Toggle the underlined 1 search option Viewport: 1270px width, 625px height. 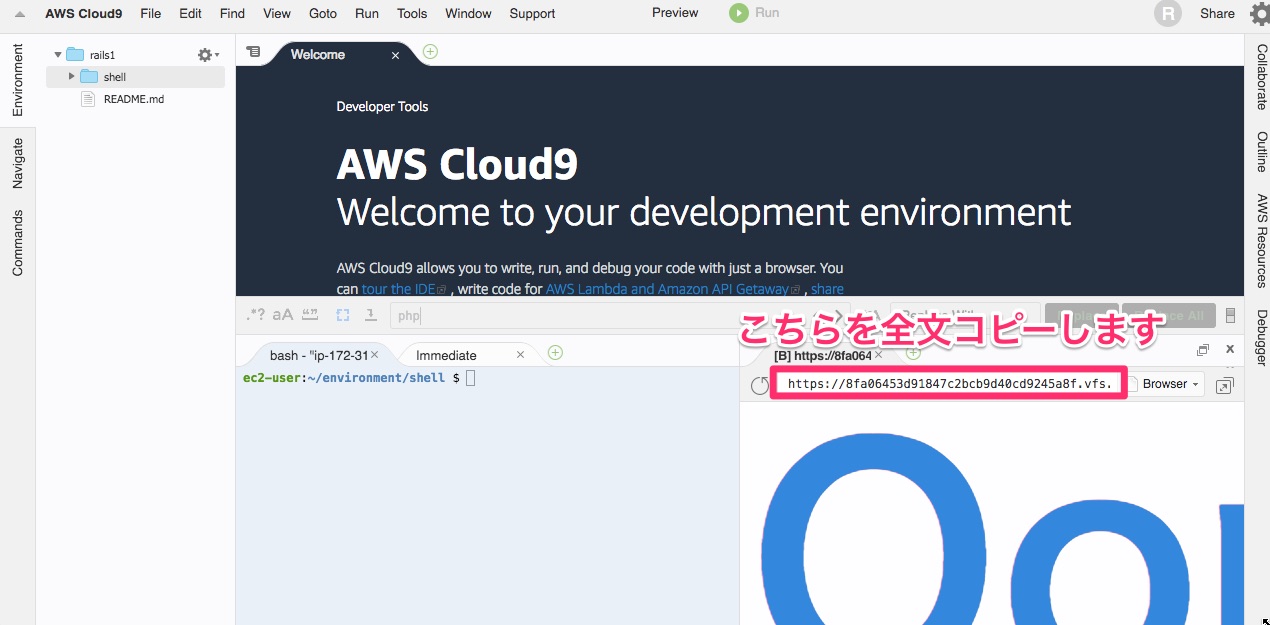tap(370, 315)
